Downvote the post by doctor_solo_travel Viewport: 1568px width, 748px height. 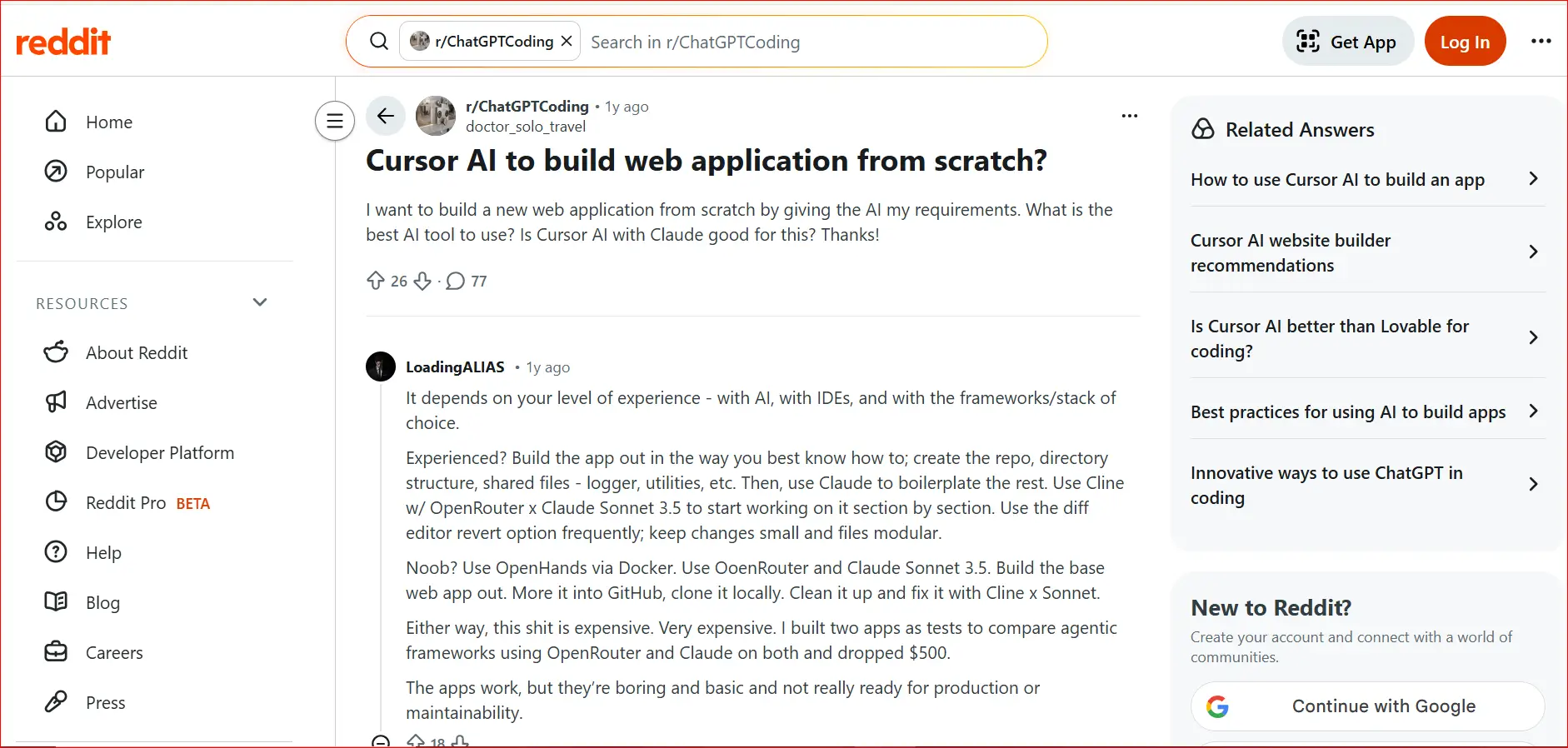click(x=423, y=281)
